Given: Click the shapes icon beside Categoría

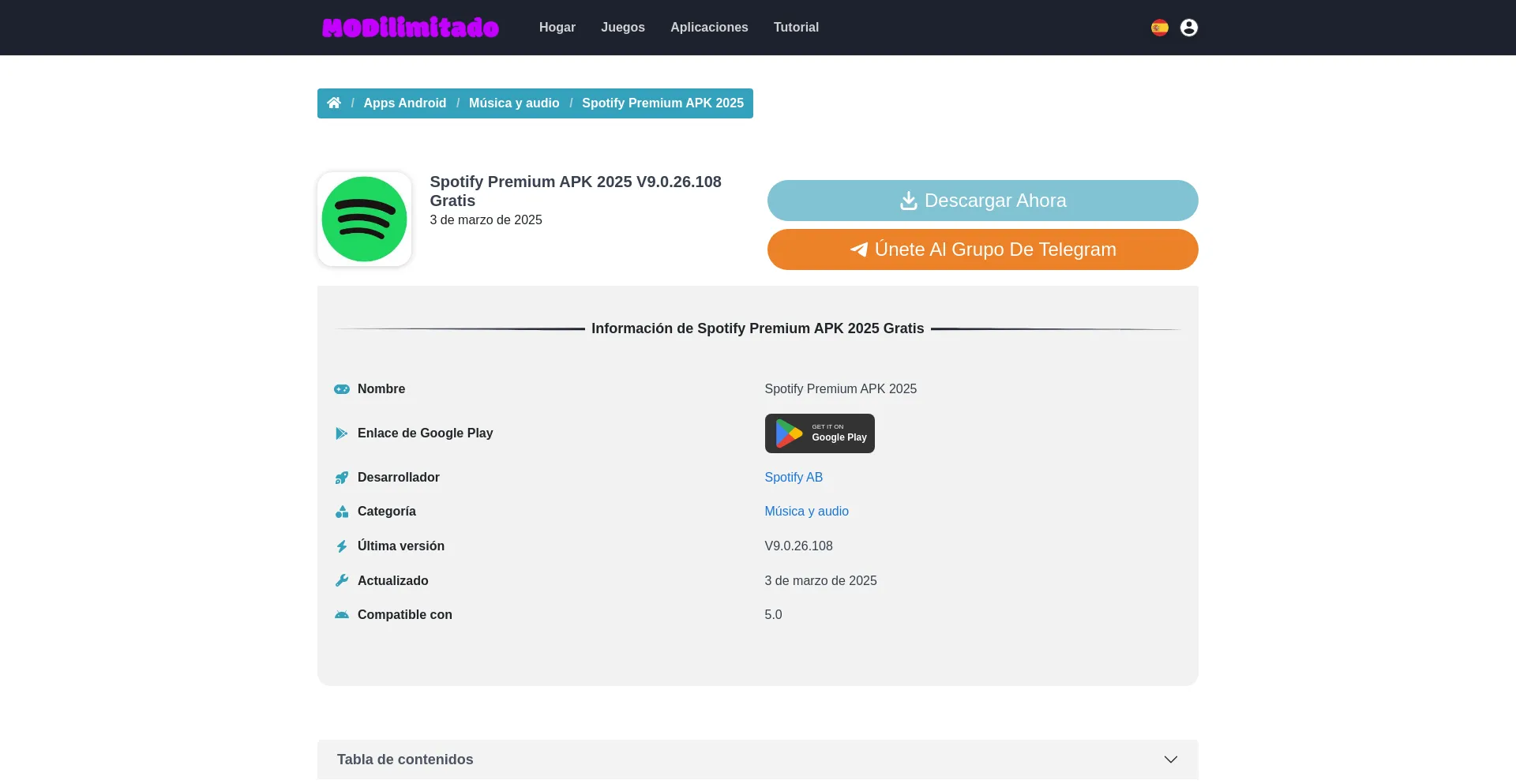Looking at the screenshot, I should click(341, 512).
